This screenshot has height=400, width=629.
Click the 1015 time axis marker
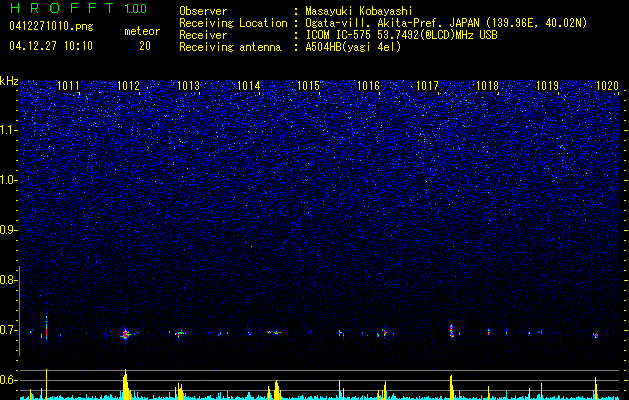pos(308,85)
